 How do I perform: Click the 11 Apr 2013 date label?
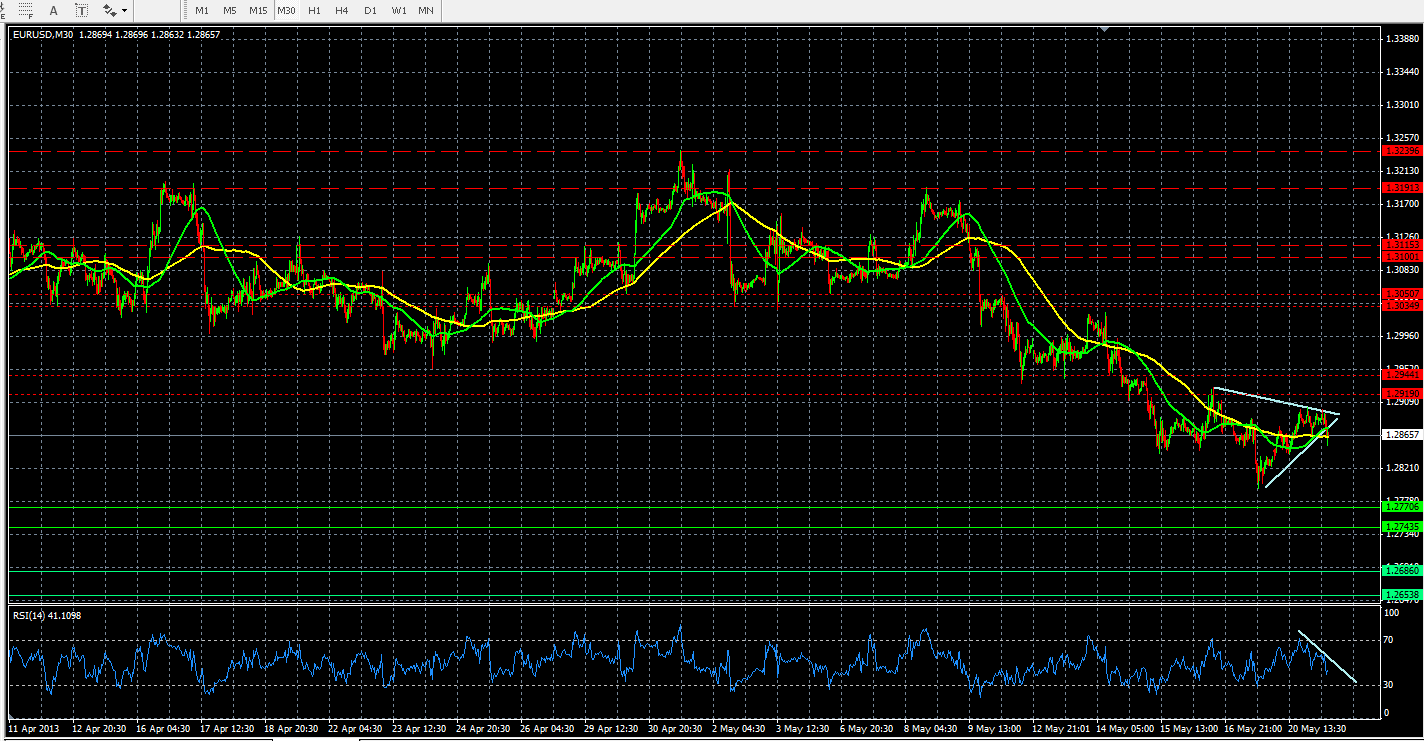tap(34, 728)
